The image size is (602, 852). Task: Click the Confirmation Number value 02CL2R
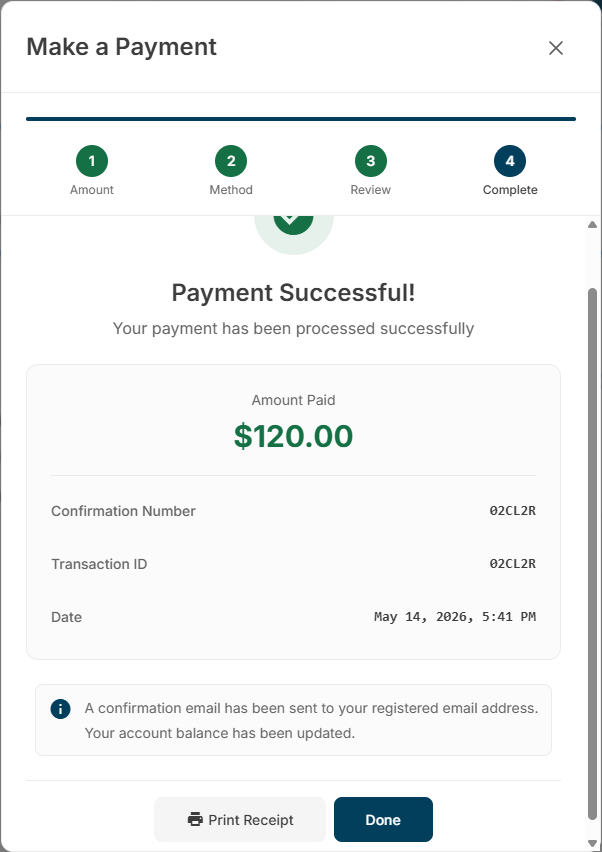pyautogui.click(x=512, y=511)
